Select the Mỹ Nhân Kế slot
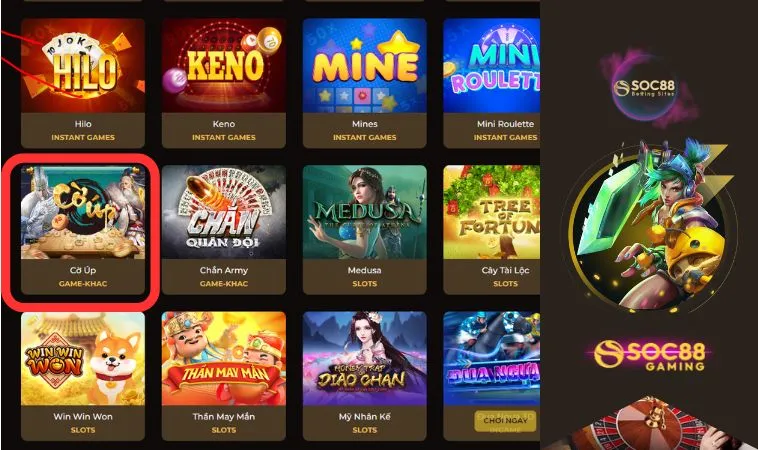Viewport: 758px width, 450px height. pos(364,376)
